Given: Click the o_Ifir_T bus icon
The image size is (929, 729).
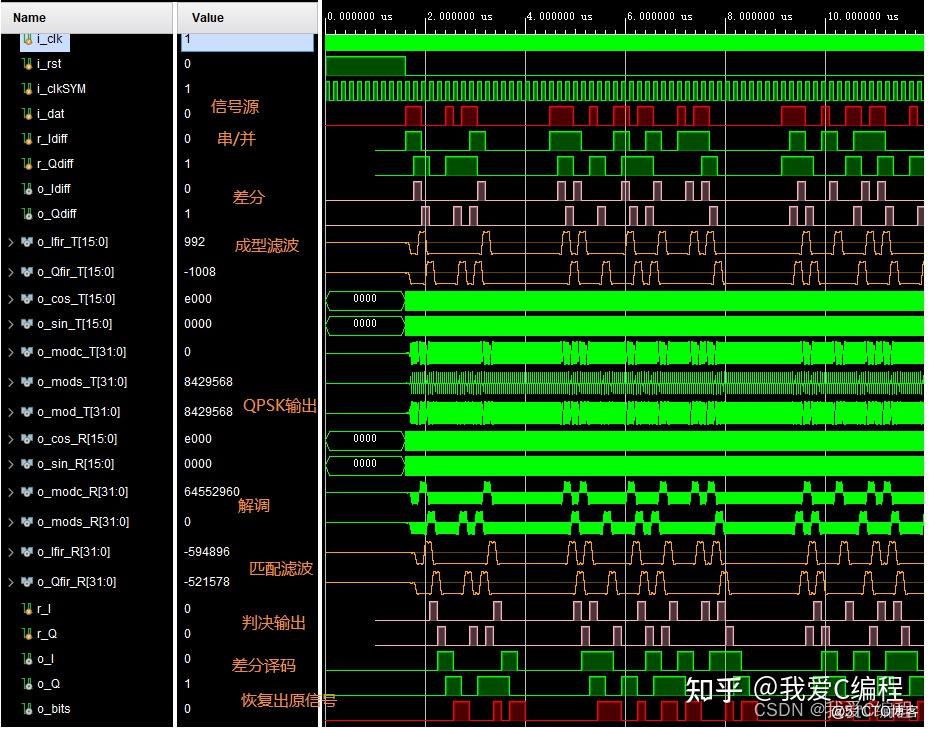Looking at the screenshot, I should point(27,242).
